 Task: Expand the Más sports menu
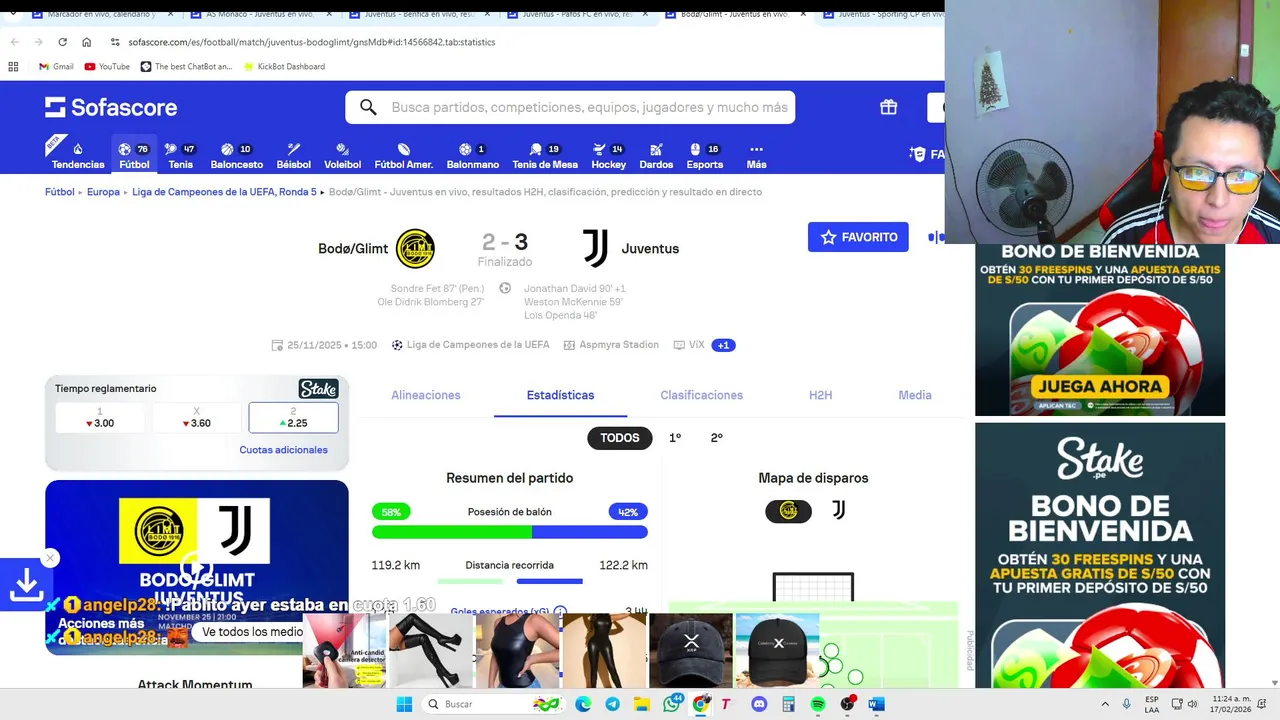pyautogui.click(x=756, y=155)
